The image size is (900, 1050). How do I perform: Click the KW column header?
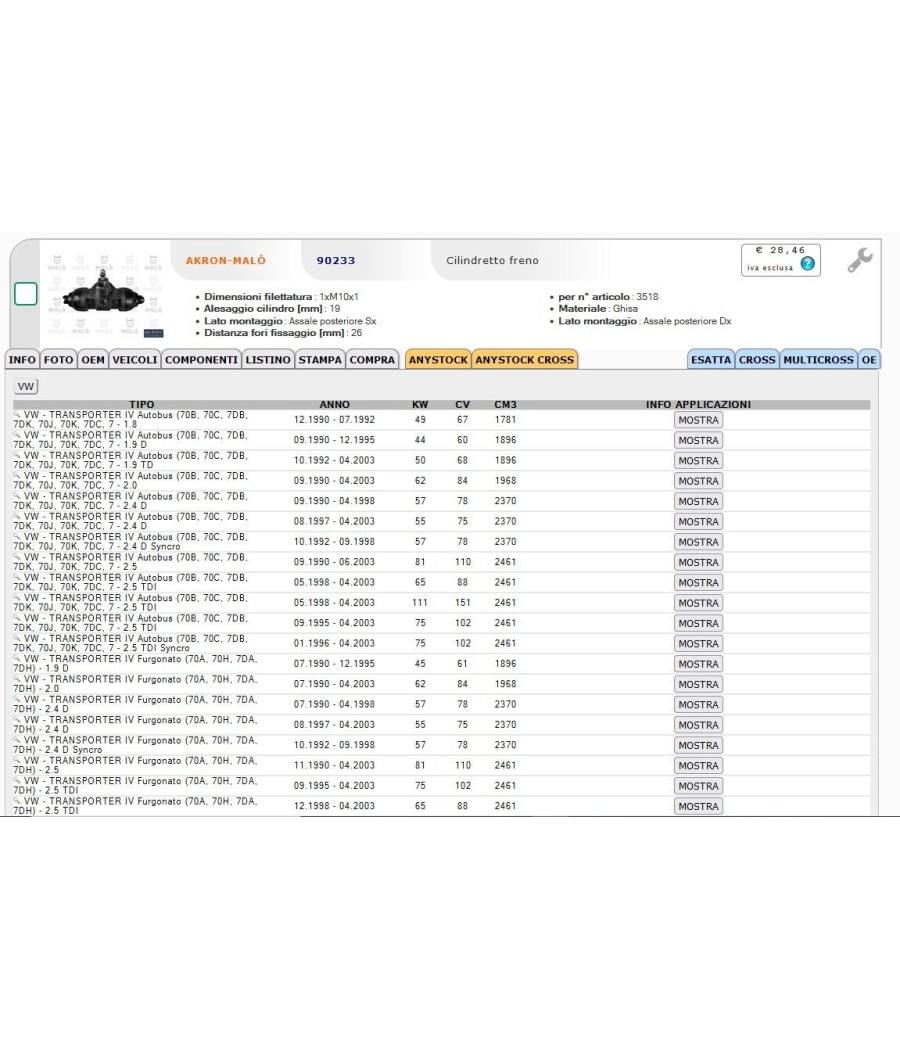click(420, 404)
